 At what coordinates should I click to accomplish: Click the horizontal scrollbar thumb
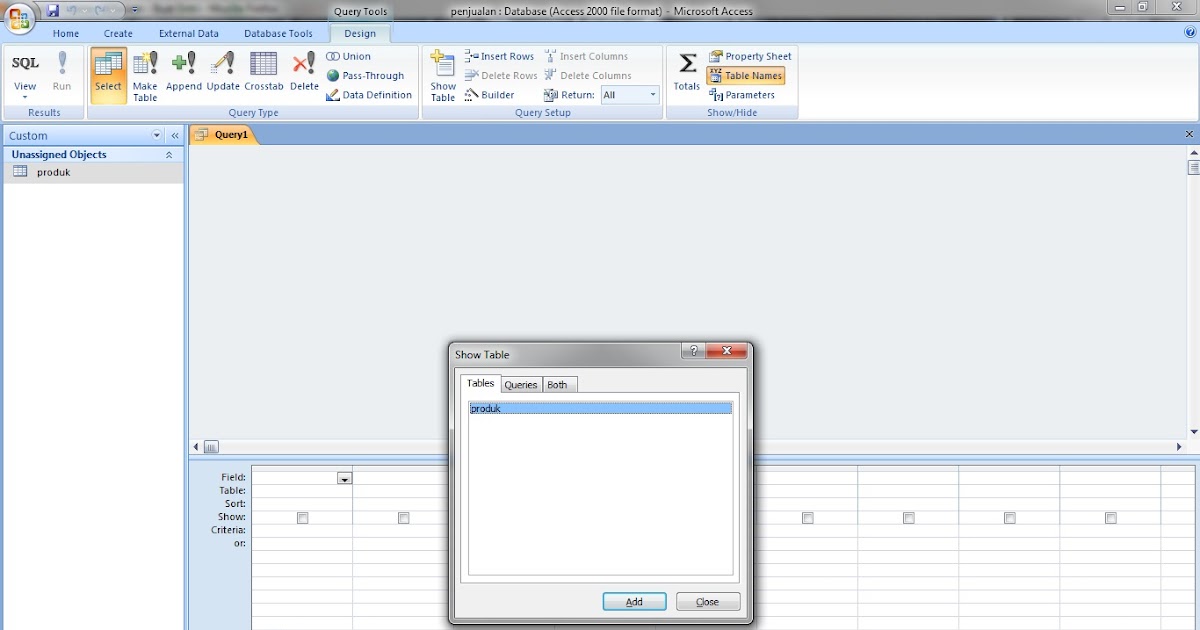coord(211,447)
